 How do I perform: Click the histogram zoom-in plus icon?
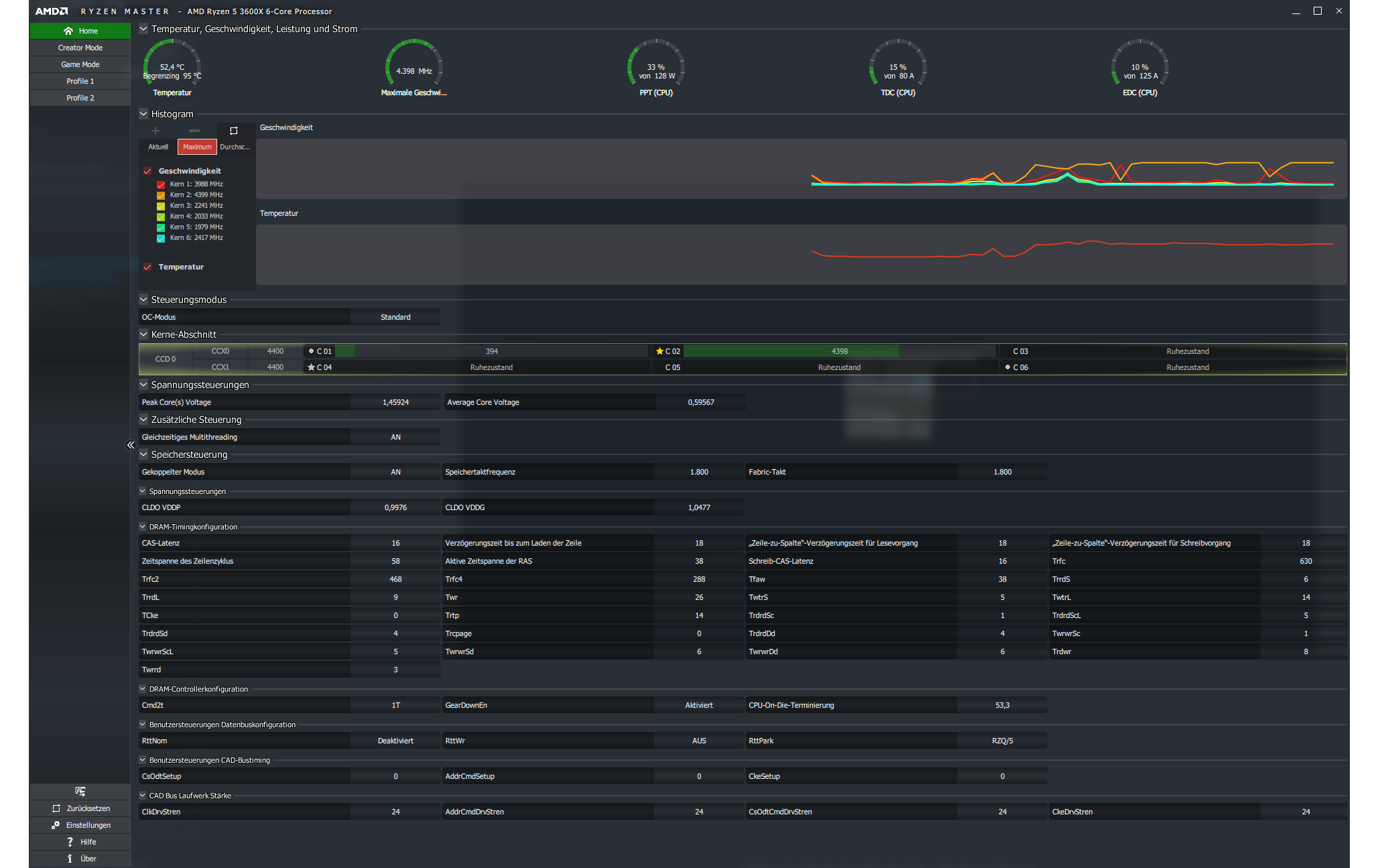(x=155, y=131)
